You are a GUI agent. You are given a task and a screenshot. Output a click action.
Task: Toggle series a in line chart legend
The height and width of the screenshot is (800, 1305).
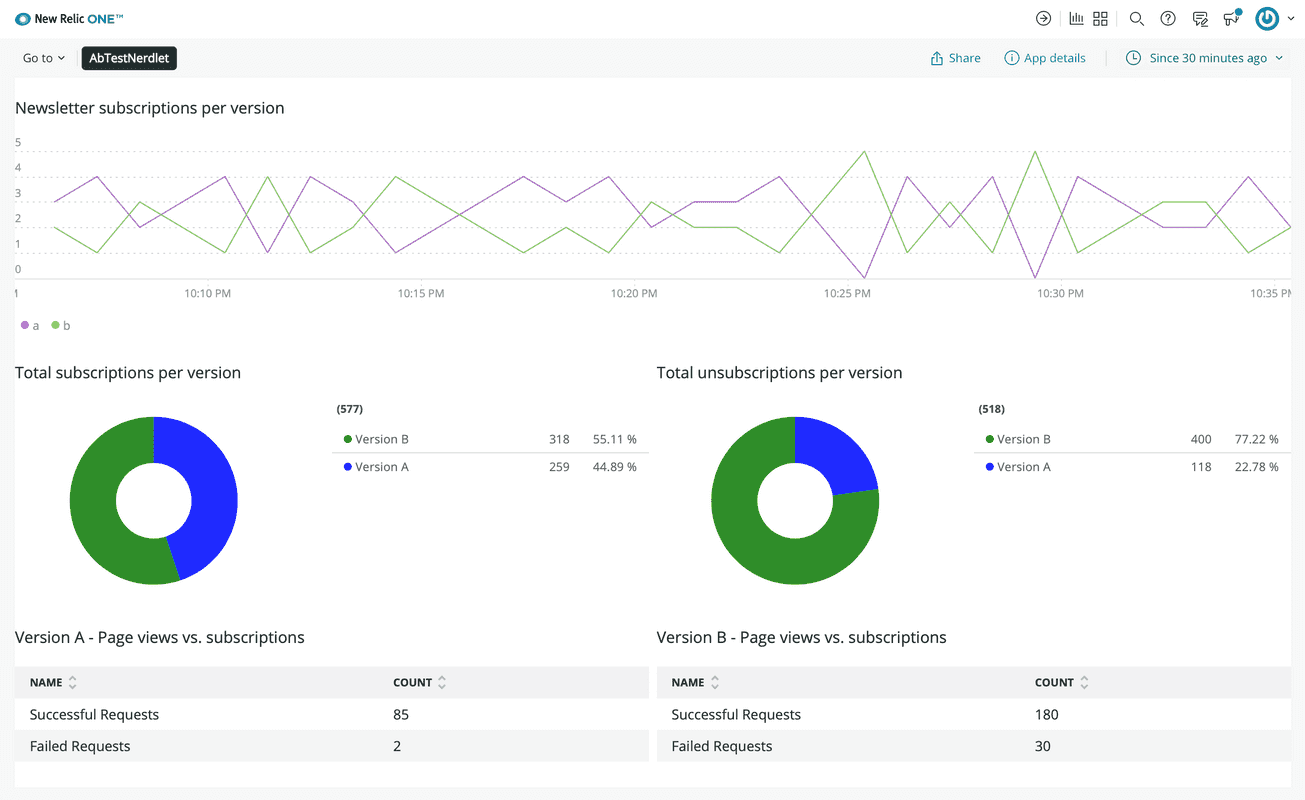point(30,325)
